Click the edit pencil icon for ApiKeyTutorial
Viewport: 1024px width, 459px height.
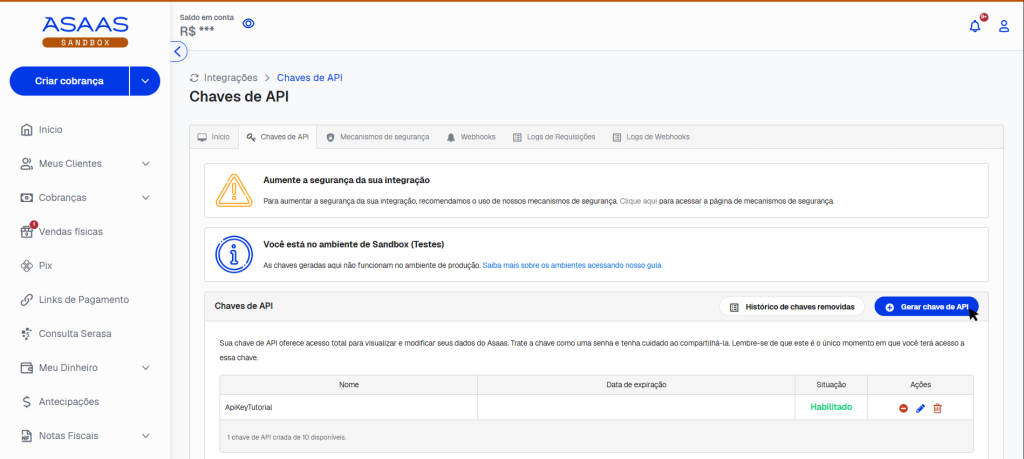pos(921,408)
